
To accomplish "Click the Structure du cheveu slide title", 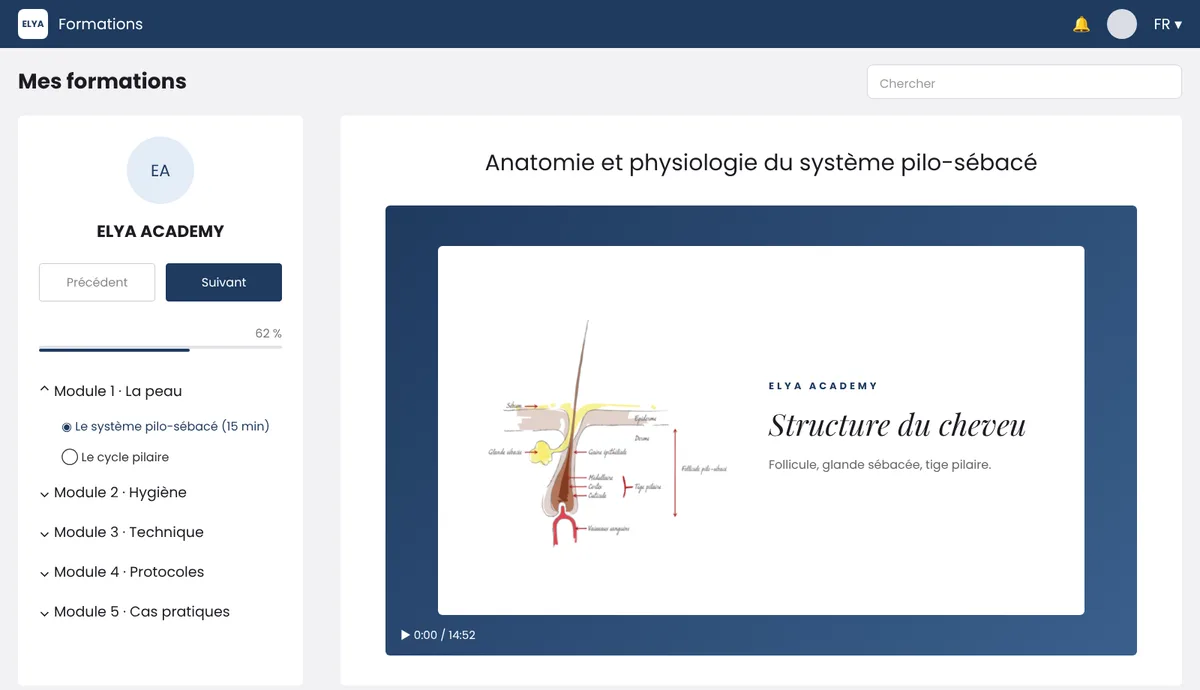I will click(897, 425).
